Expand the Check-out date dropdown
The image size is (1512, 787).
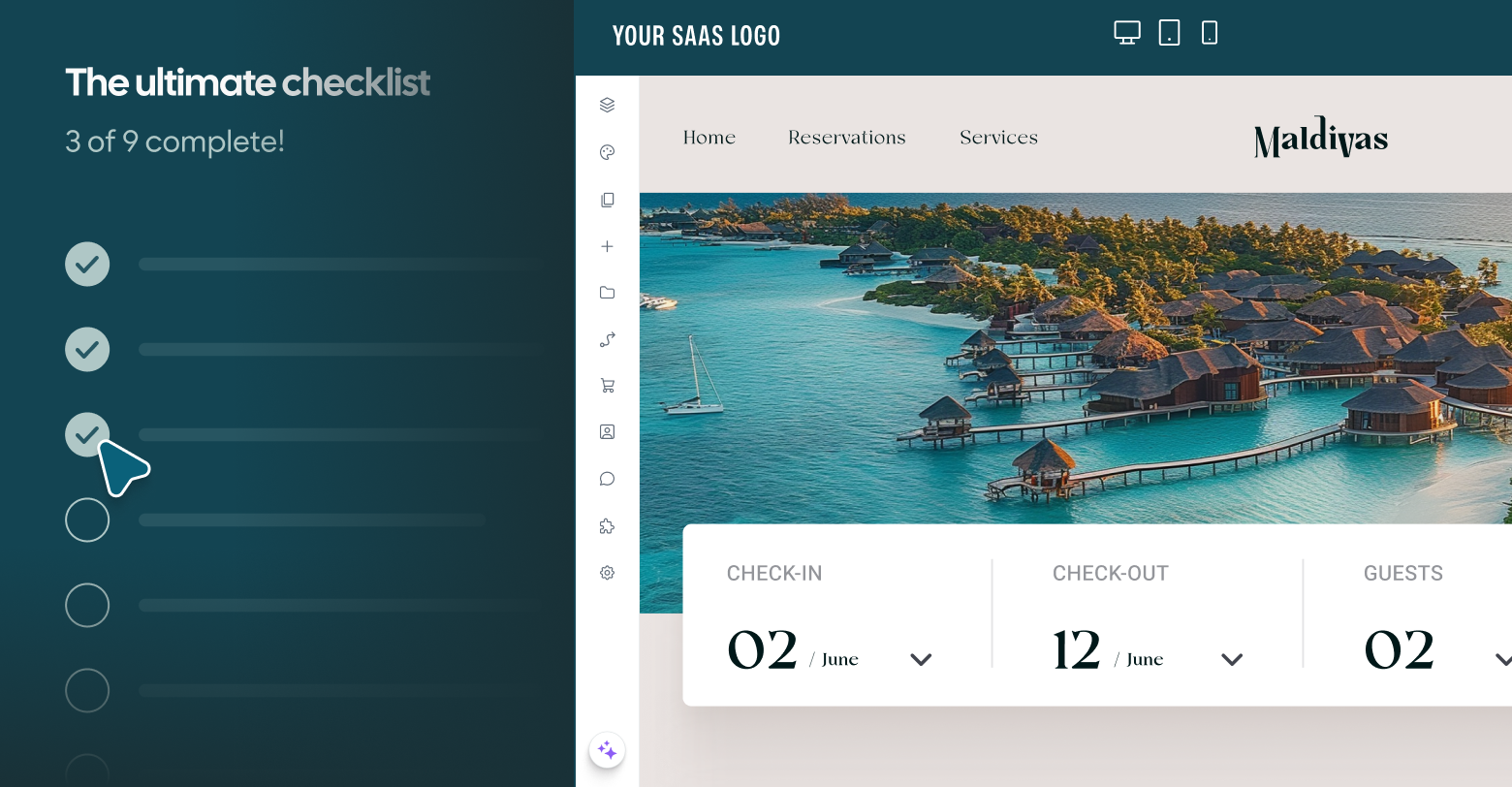(x=1231, y=659)
